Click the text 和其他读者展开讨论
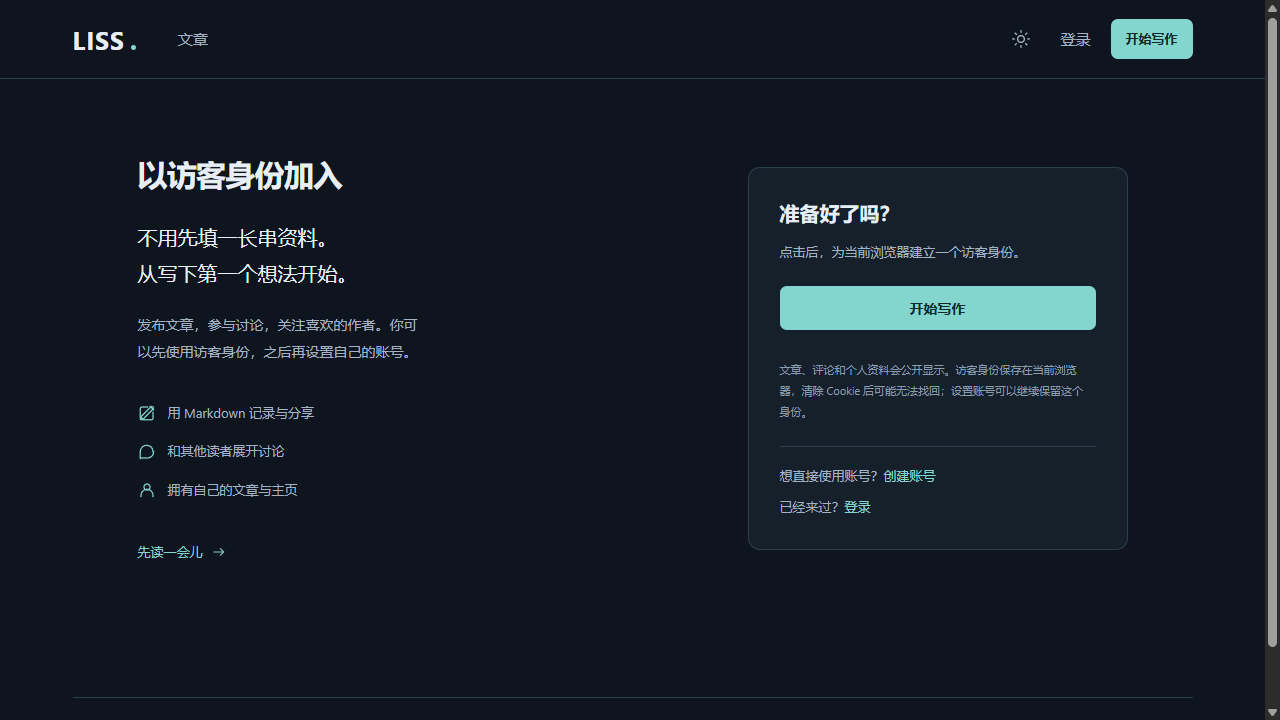This screenshot has height=720, width=1280. [226, 452]
